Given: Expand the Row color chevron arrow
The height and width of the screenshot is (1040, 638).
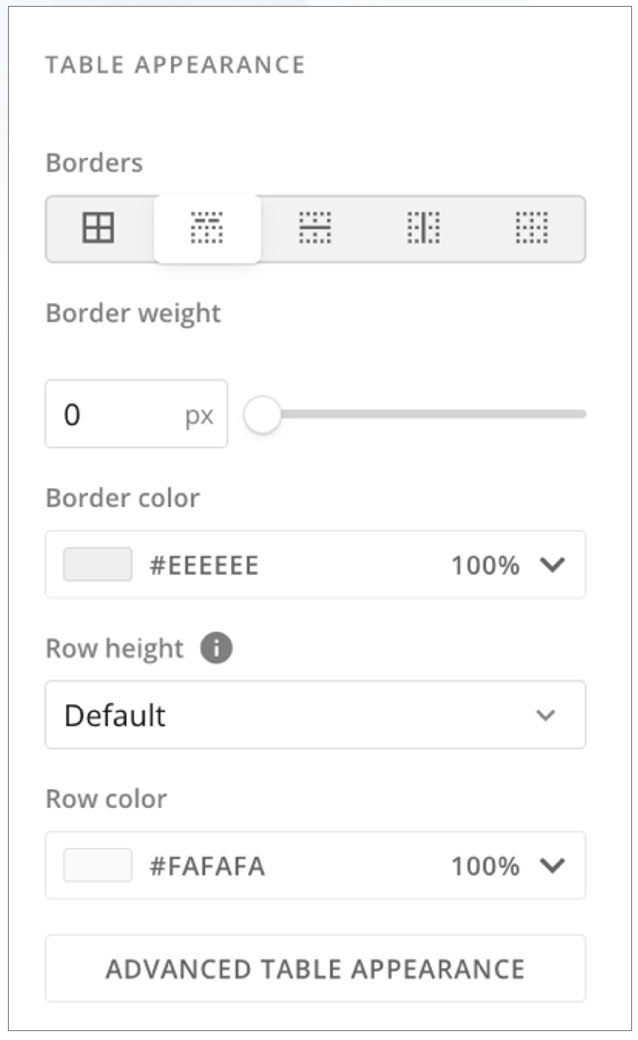Looking at the screenshot, I should point(552,866).
